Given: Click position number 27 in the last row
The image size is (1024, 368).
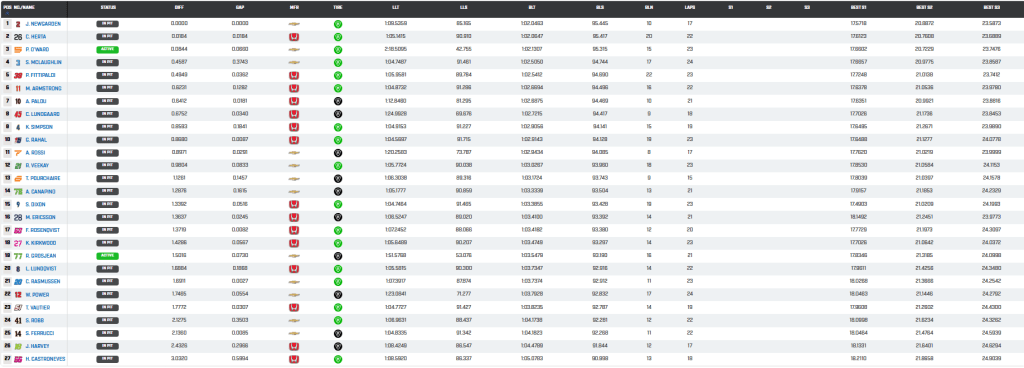Looking at the screenshot, I should tap(7, 359).
